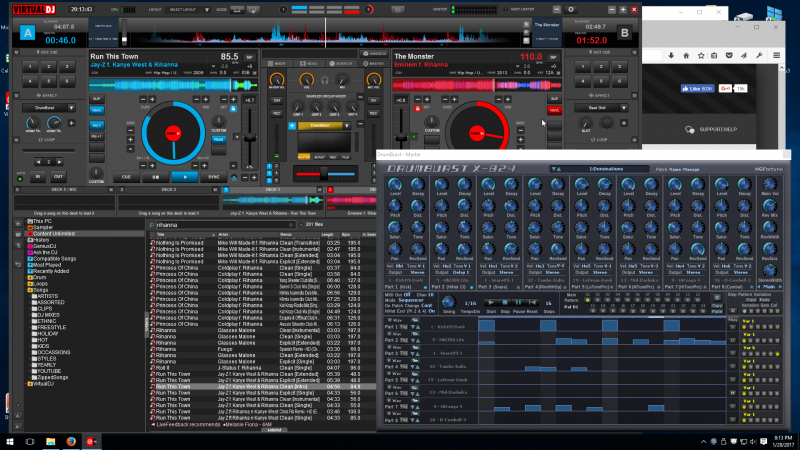Open the Windows Start menu
The width and height of the screenshot is (800, 450).
10,441
